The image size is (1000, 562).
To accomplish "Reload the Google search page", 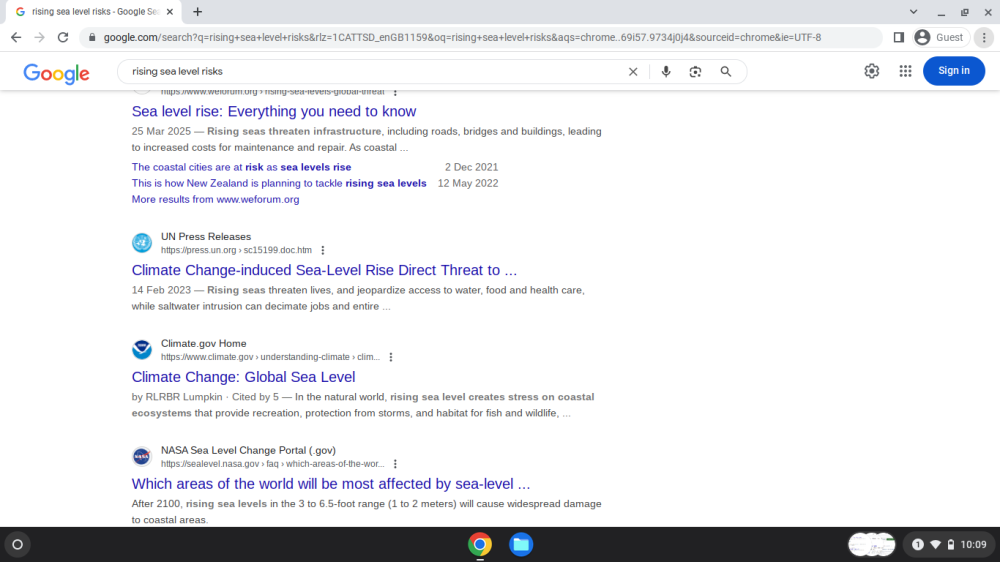I will pyautogui.click(x=62, y=38).
